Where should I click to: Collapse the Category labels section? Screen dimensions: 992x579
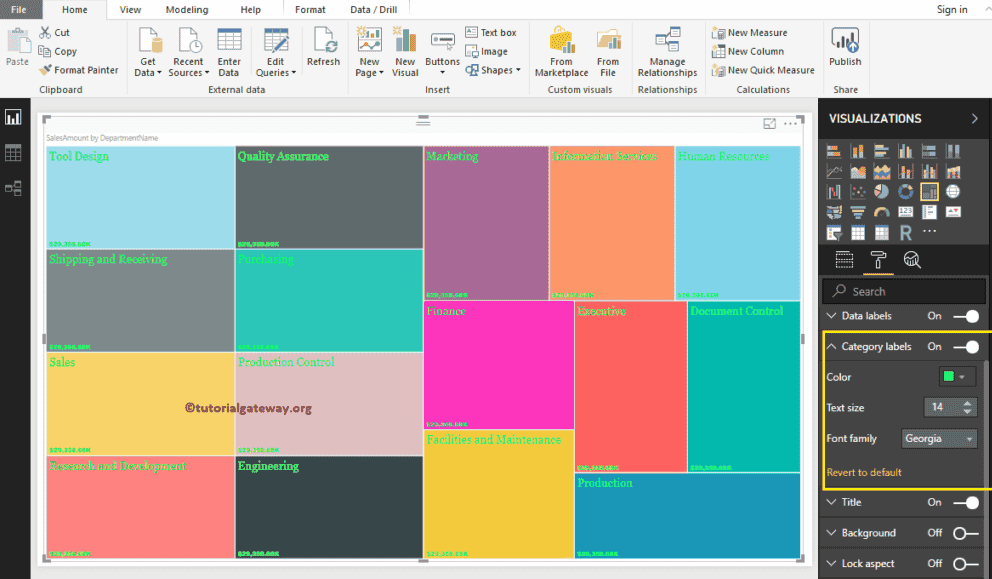tap(834, 345)
